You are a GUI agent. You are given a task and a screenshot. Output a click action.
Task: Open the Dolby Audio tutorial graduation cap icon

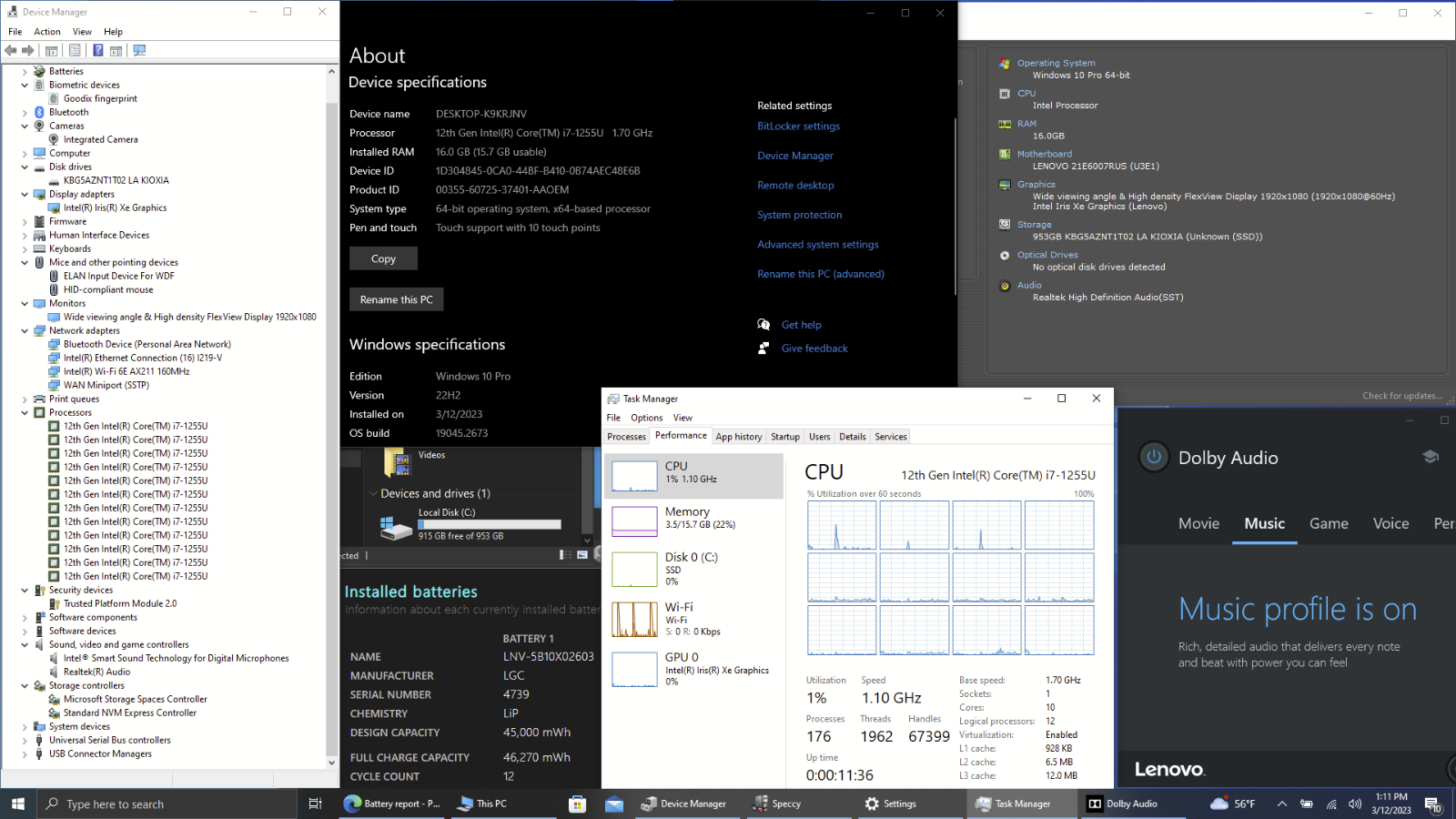(x=1431, y=457)
